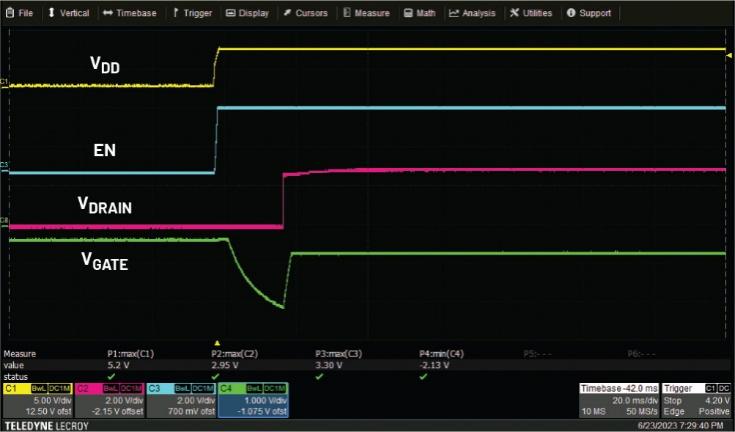Click the Math menu icon
735x432 pixels.
(408, 13)
